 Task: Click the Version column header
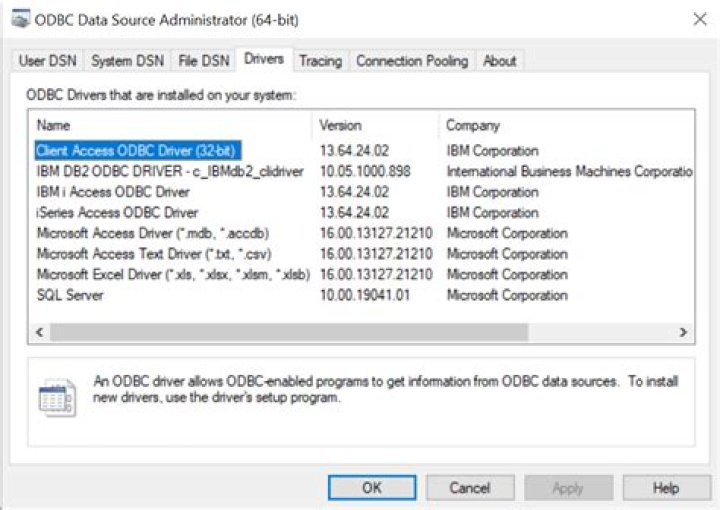pyautogui.click(x=376, y=125)
